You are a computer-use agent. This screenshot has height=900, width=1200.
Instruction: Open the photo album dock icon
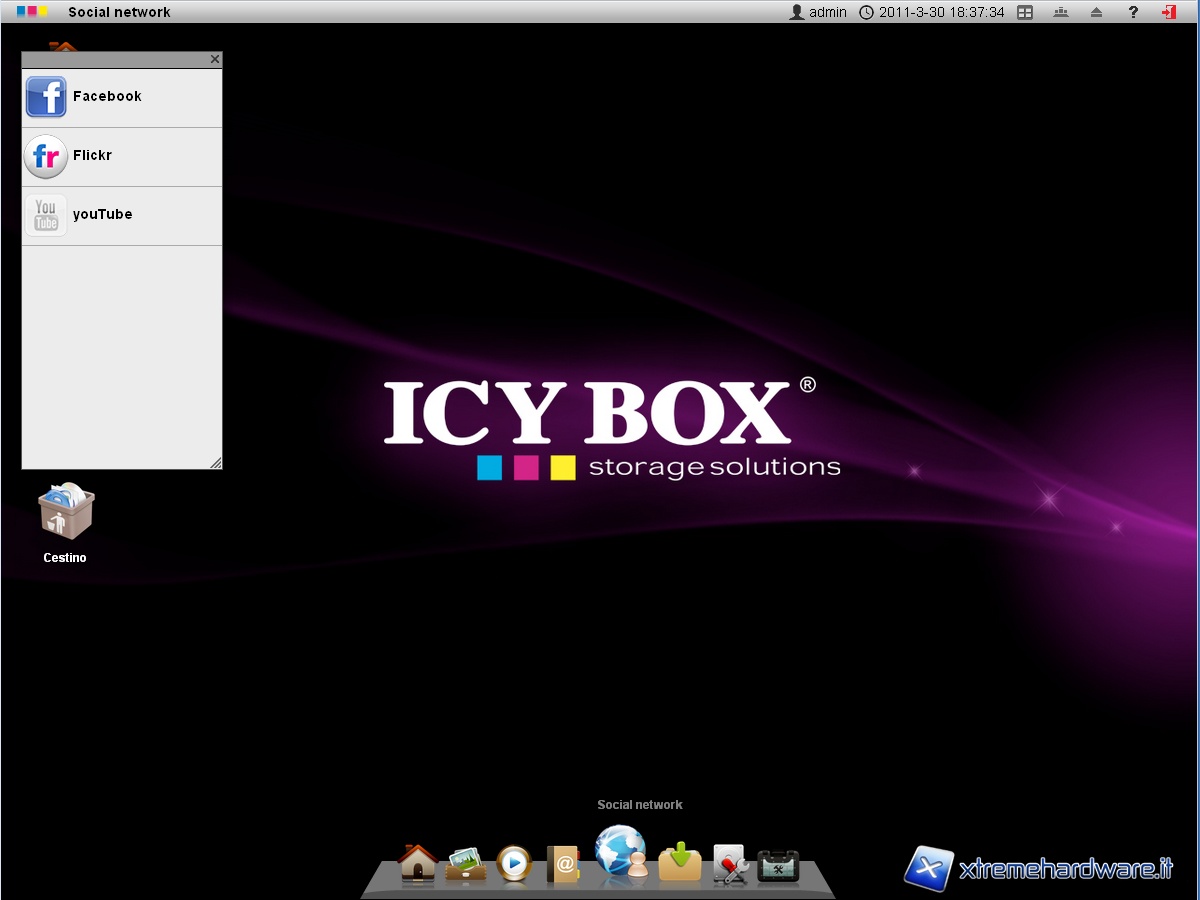tap(466, 863)
